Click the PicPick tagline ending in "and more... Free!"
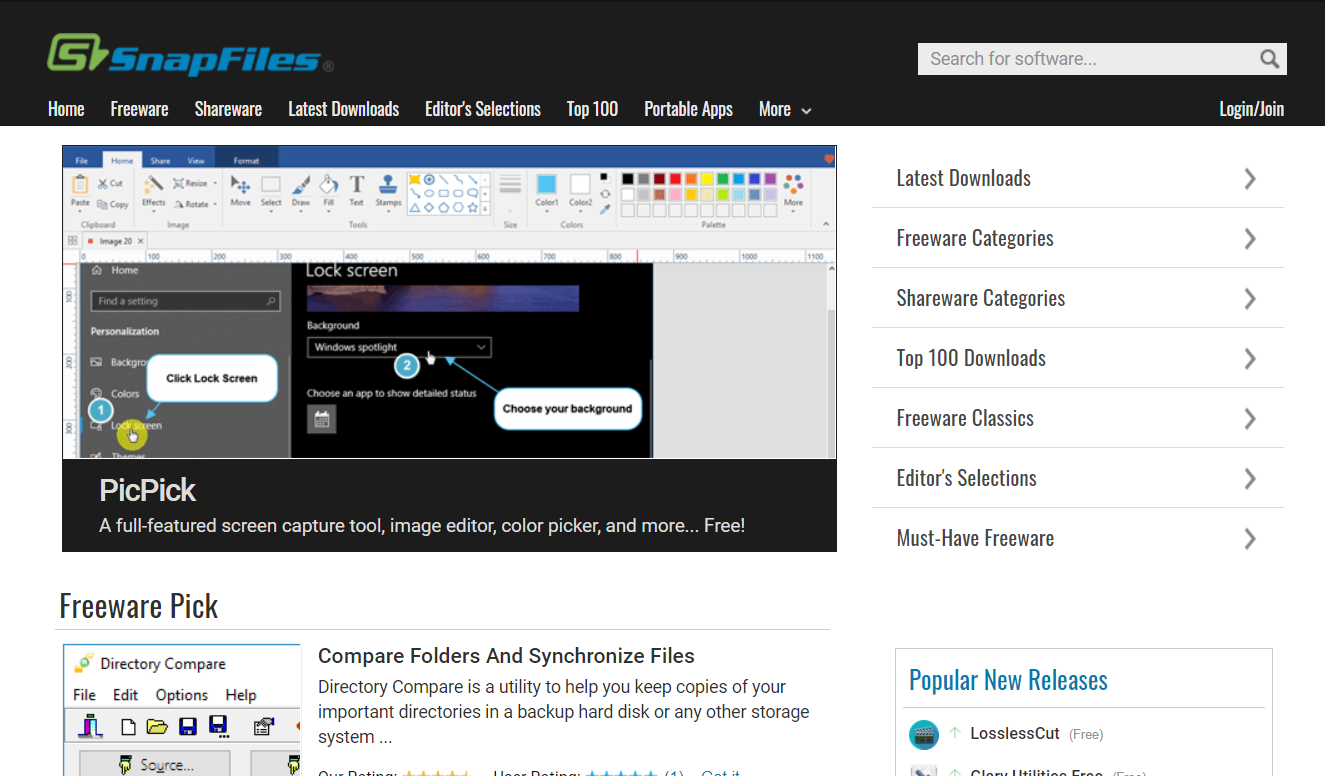The height and width of the screenshot is (776, 1325). (x=422, y=526)
